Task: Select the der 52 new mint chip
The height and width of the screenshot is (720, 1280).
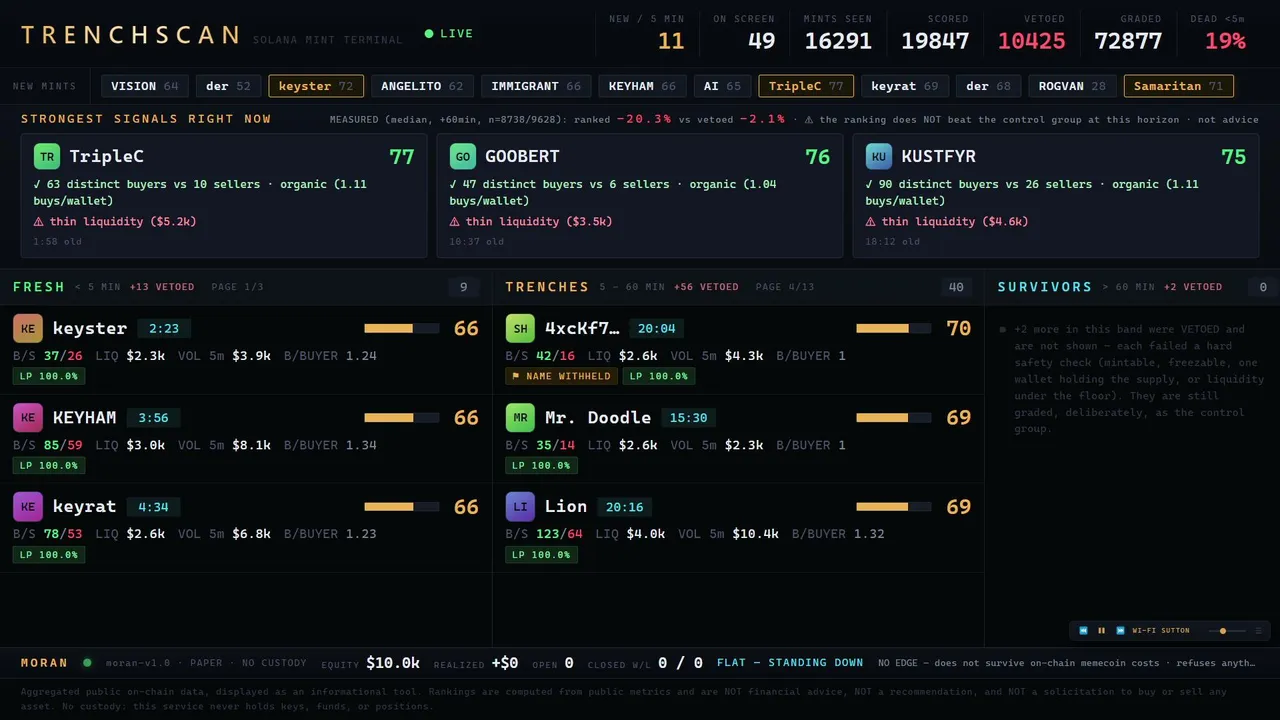Action: [x=228, y=86]
